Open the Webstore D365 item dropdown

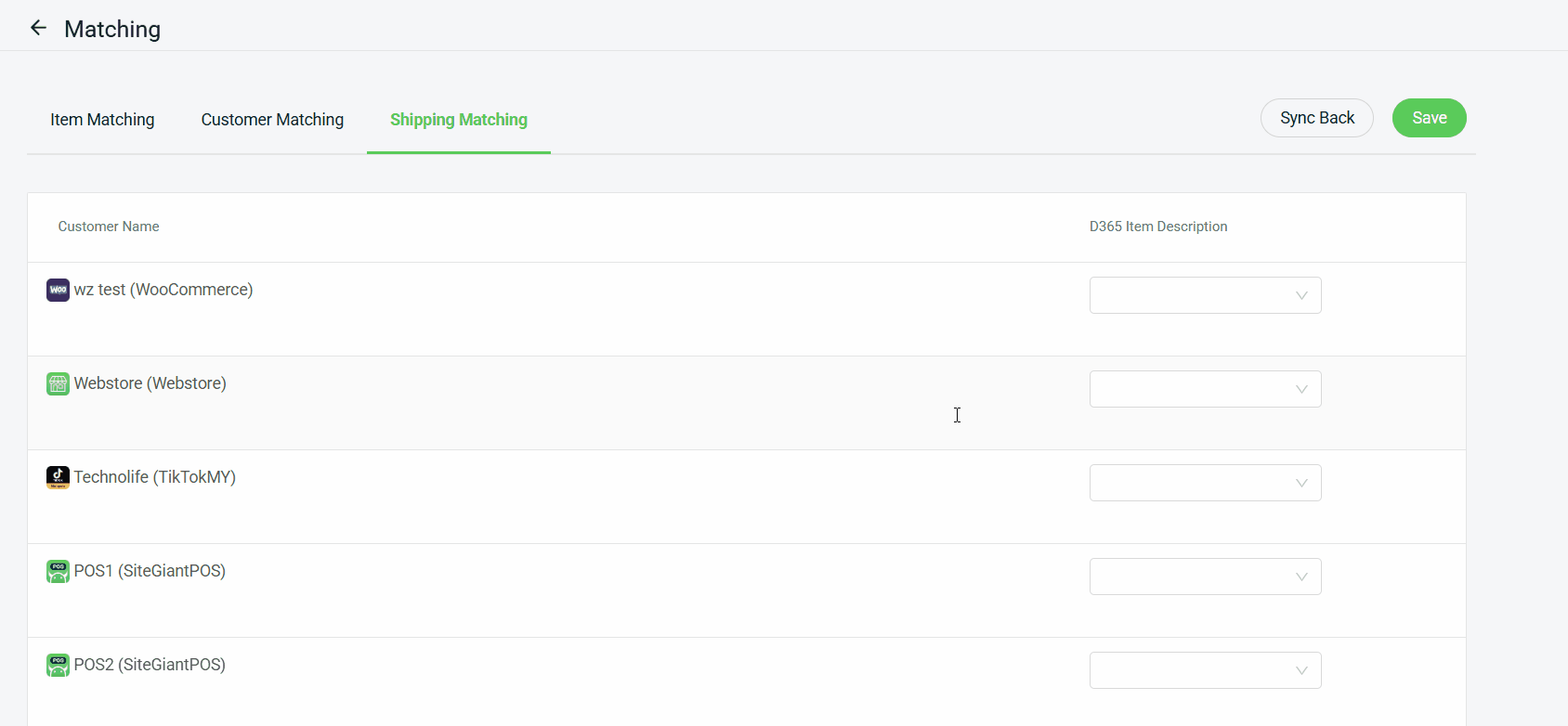1205,389
